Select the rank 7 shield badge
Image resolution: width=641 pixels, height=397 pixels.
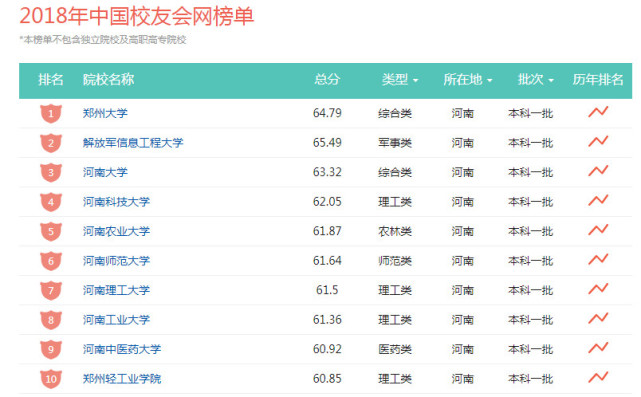point(51,290)
